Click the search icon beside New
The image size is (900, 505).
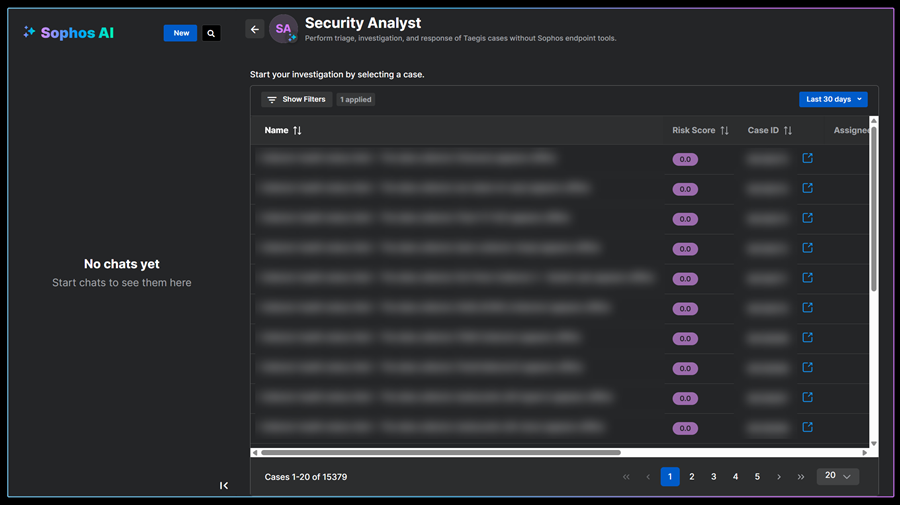(211, 33)
